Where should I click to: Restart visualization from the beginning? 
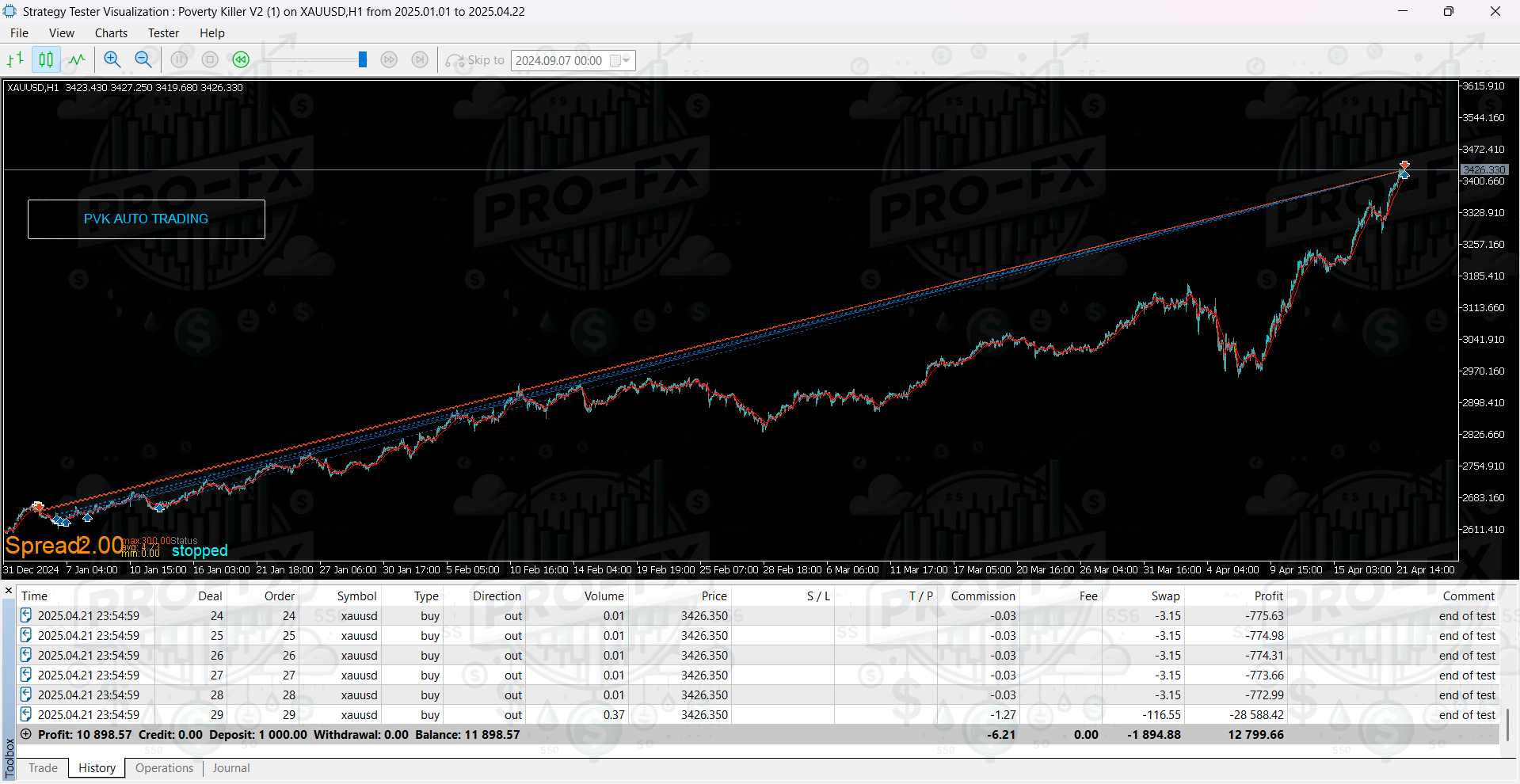coord(240,59)
